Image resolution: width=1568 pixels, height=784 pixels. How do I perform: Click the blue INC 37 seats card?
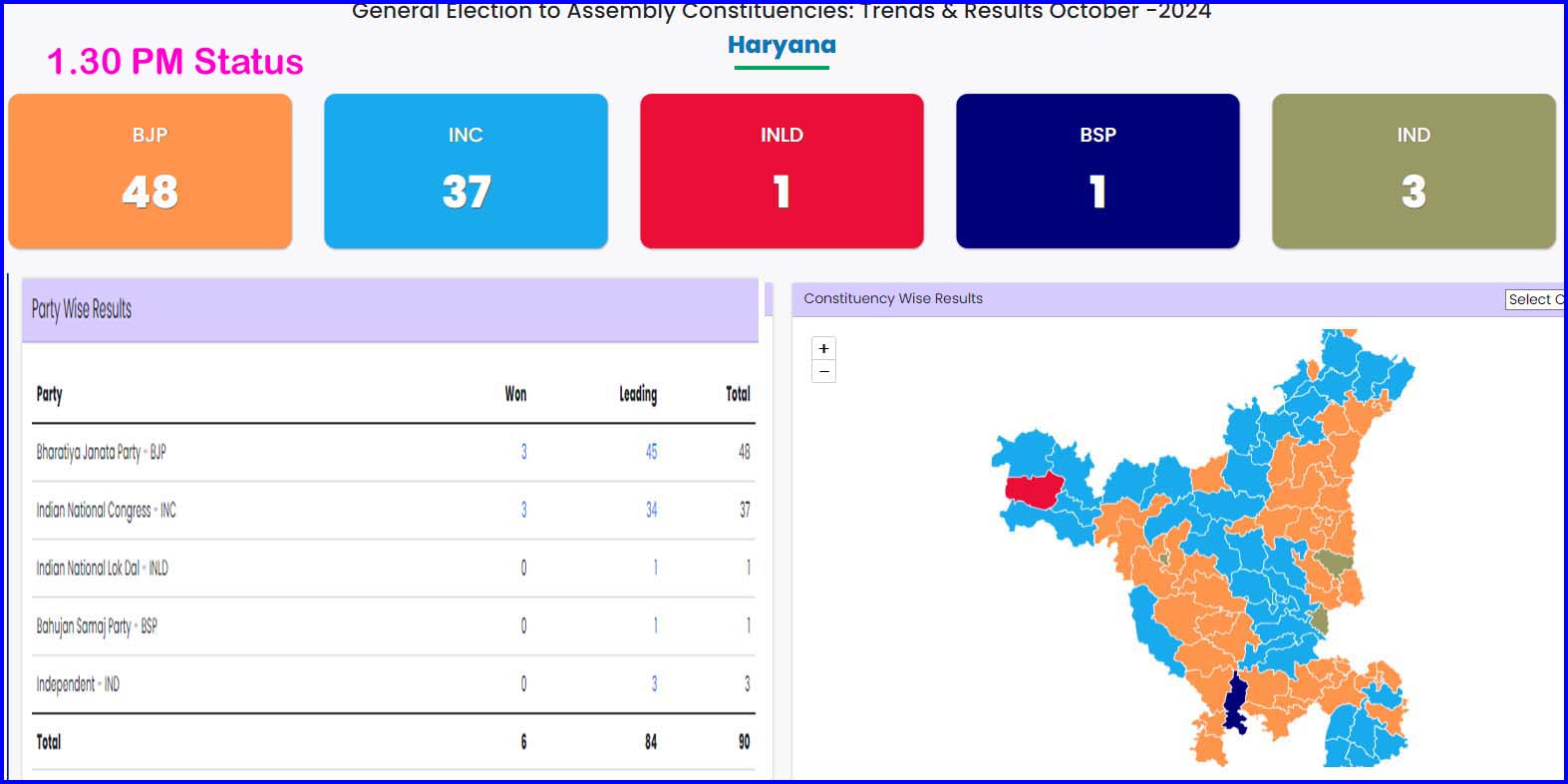[466, 171]
